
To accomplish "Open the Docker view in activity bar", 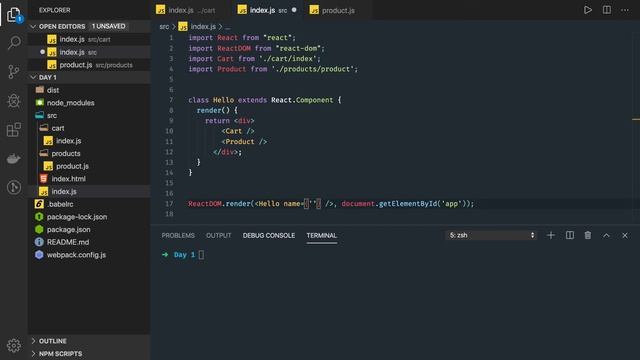I will 14,158.
